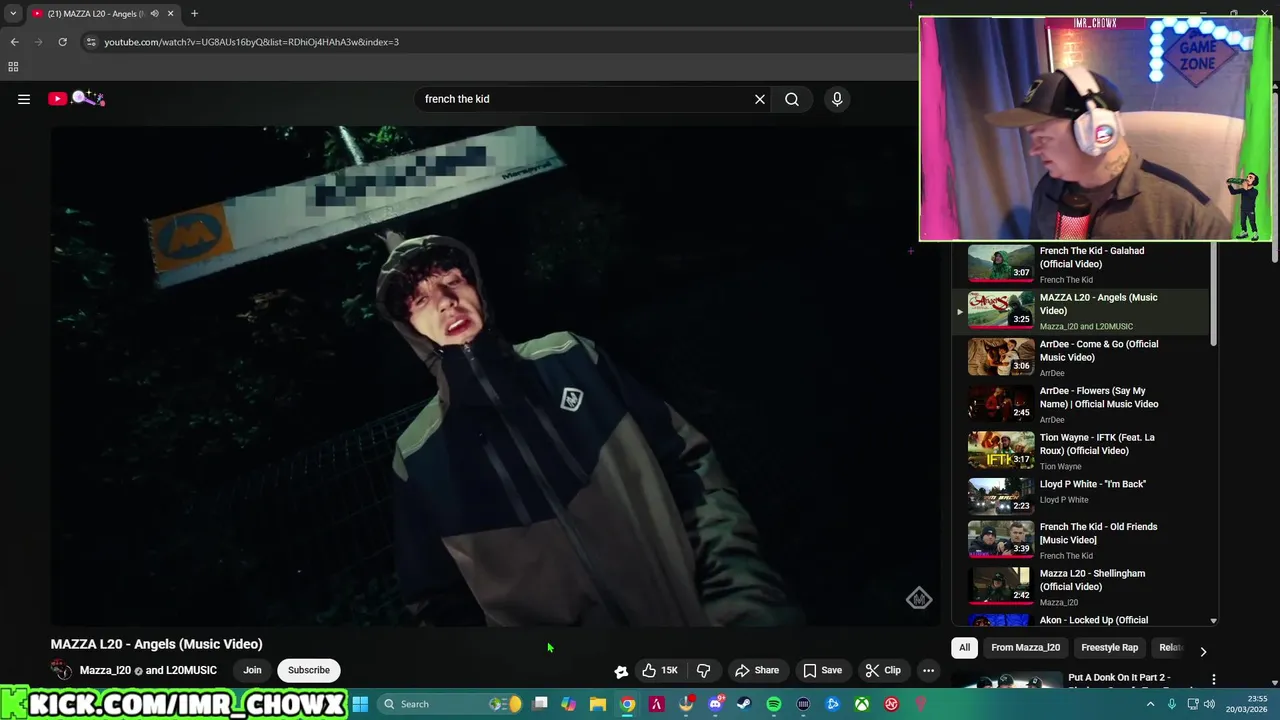Clear the search text with the X
The width and height of the screenshot is (1280, 720).
[x=760, y=99]
